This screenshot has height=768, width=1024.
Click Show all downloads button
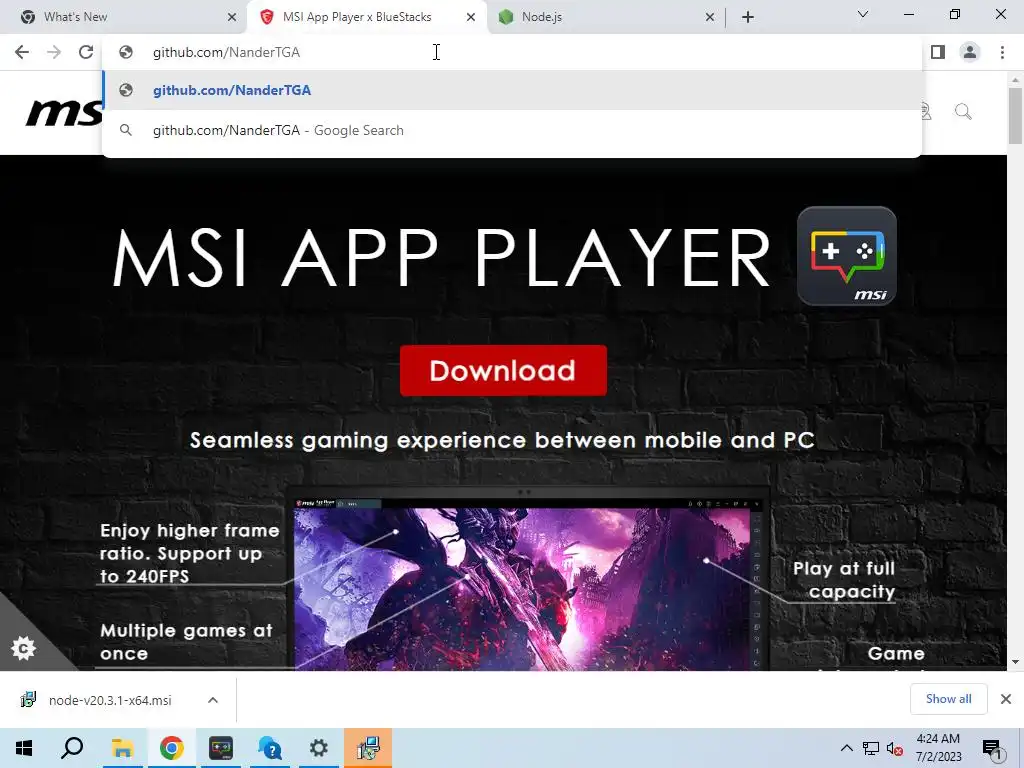948,699
